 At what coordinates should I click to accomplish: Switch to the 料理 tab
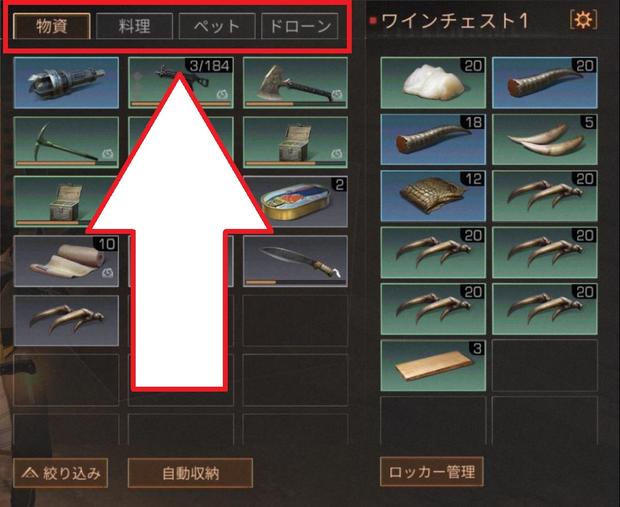pyautogui.click(x=134, y=26)
